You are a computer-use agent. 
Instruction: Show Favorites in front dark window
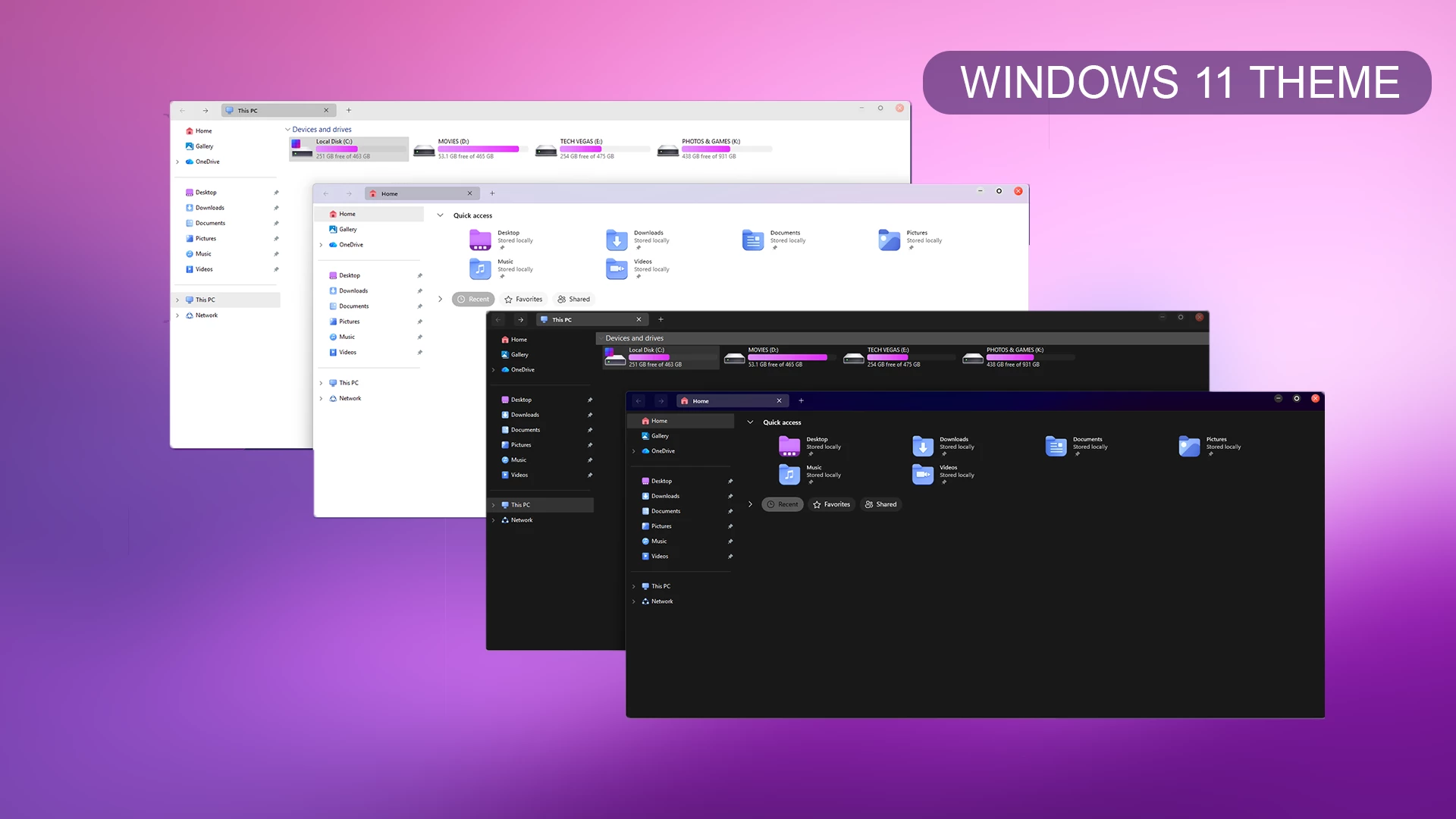(831, 504)
